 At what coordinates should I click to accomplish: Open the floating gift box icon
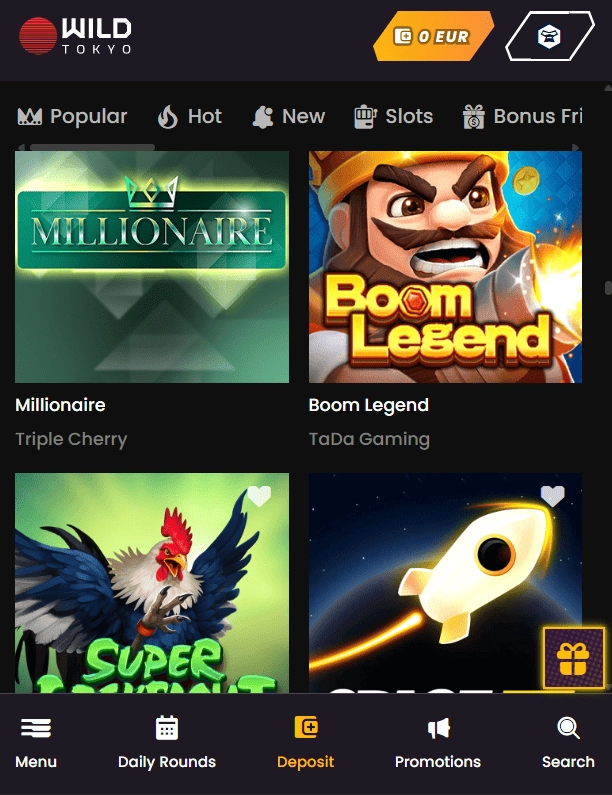(573, 658)
